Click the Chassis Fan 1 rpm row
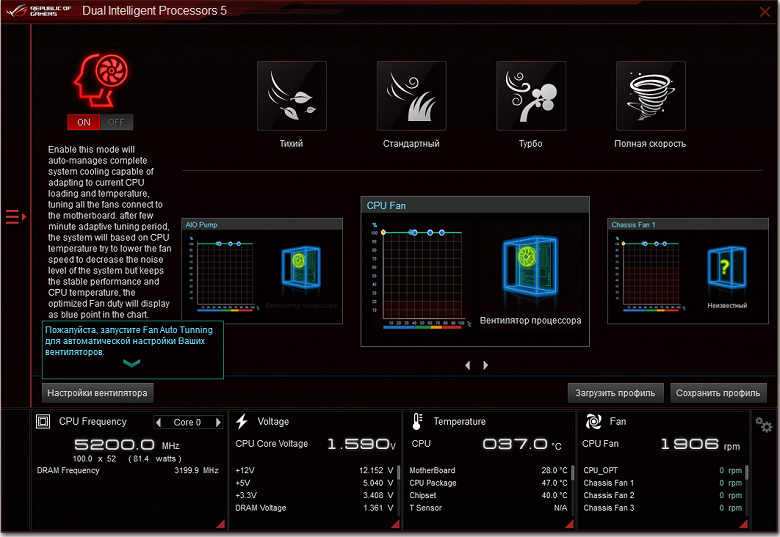The width and height of the screenshot is (780, 537). coord(663,483)
